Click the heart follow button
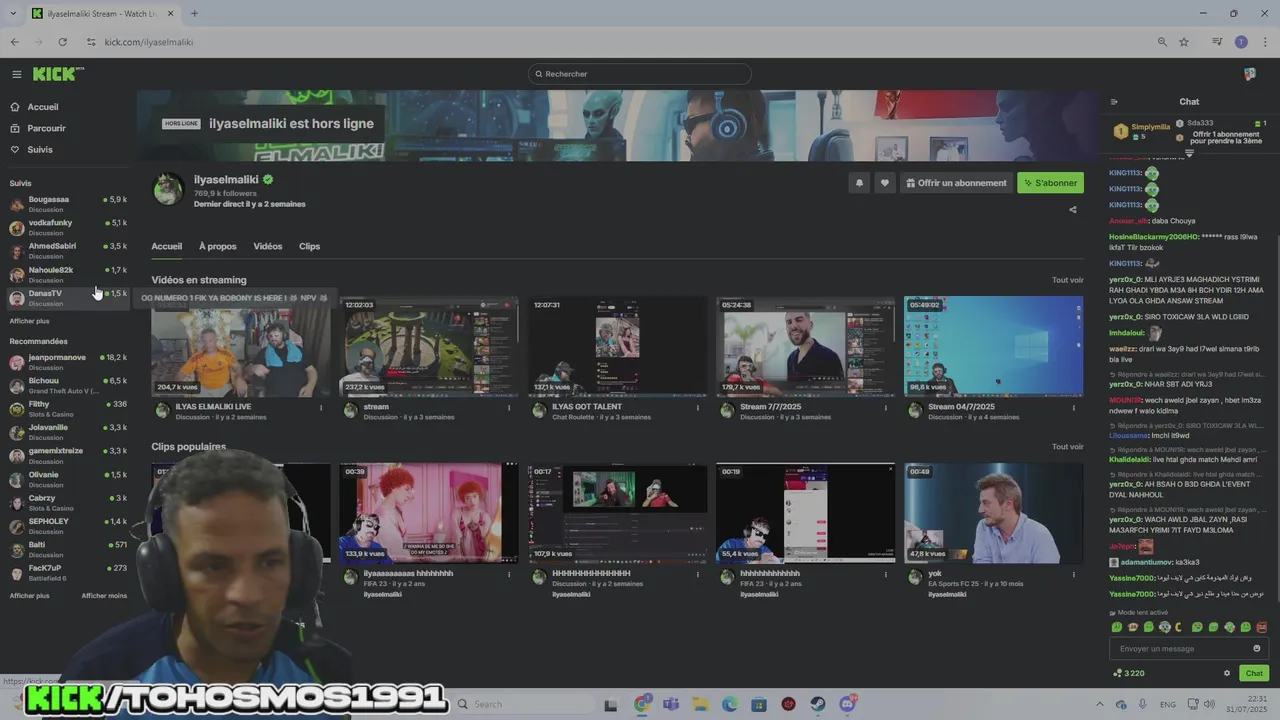The width and height of the screenshot is (1280, 720). [884, 183]
